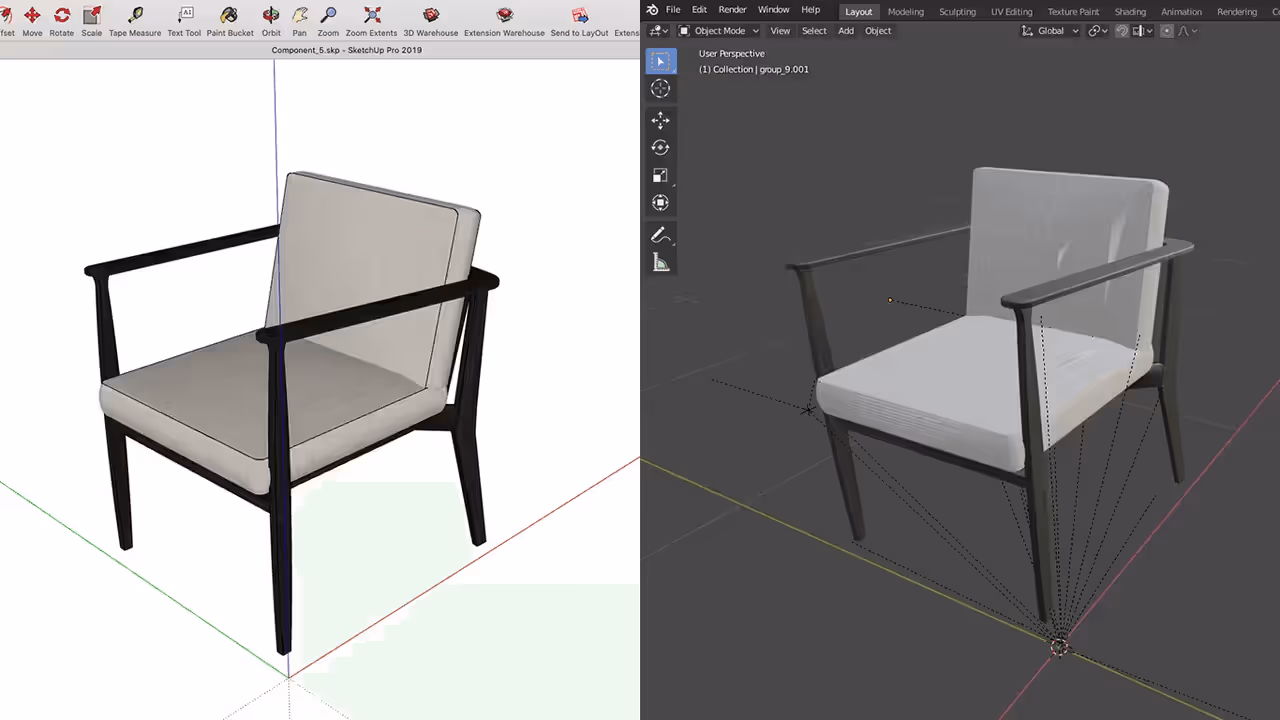Image resolution: width=1280 pixels, height=720 pixels.
Task: Open the Object Mode dropdown
Action: (718, 31)
